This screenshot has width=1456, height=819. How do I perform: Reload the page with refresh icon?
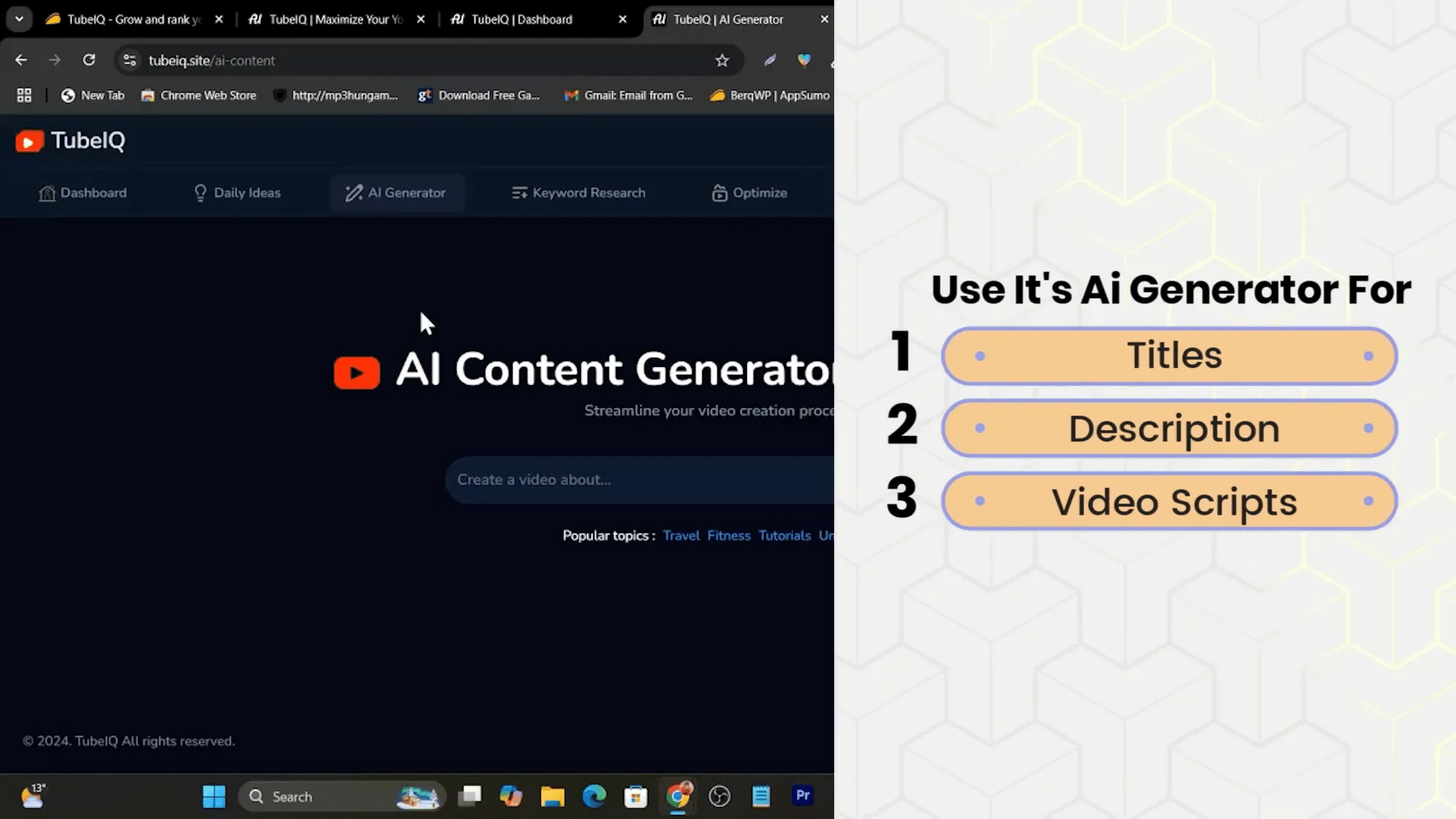[89, 60]
